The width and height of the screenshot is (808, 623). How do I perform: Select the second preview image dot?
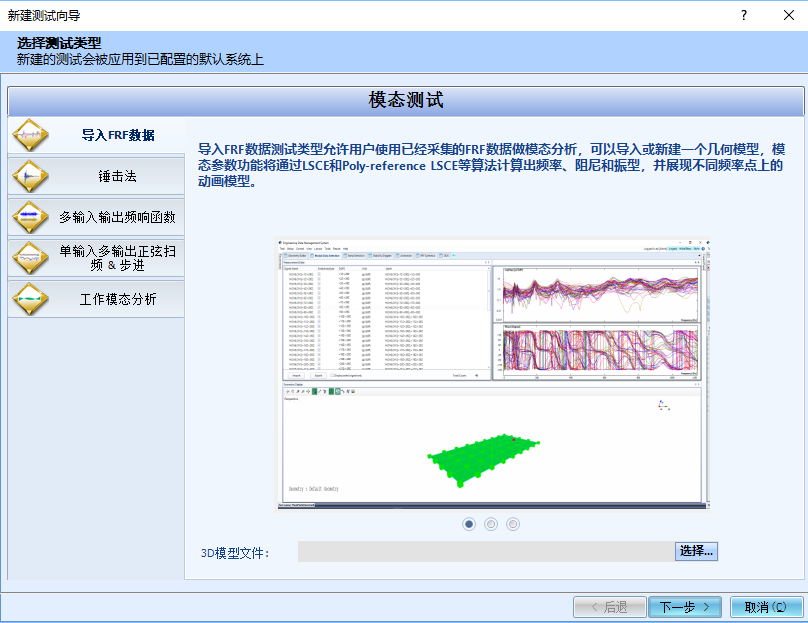[491, 523]
